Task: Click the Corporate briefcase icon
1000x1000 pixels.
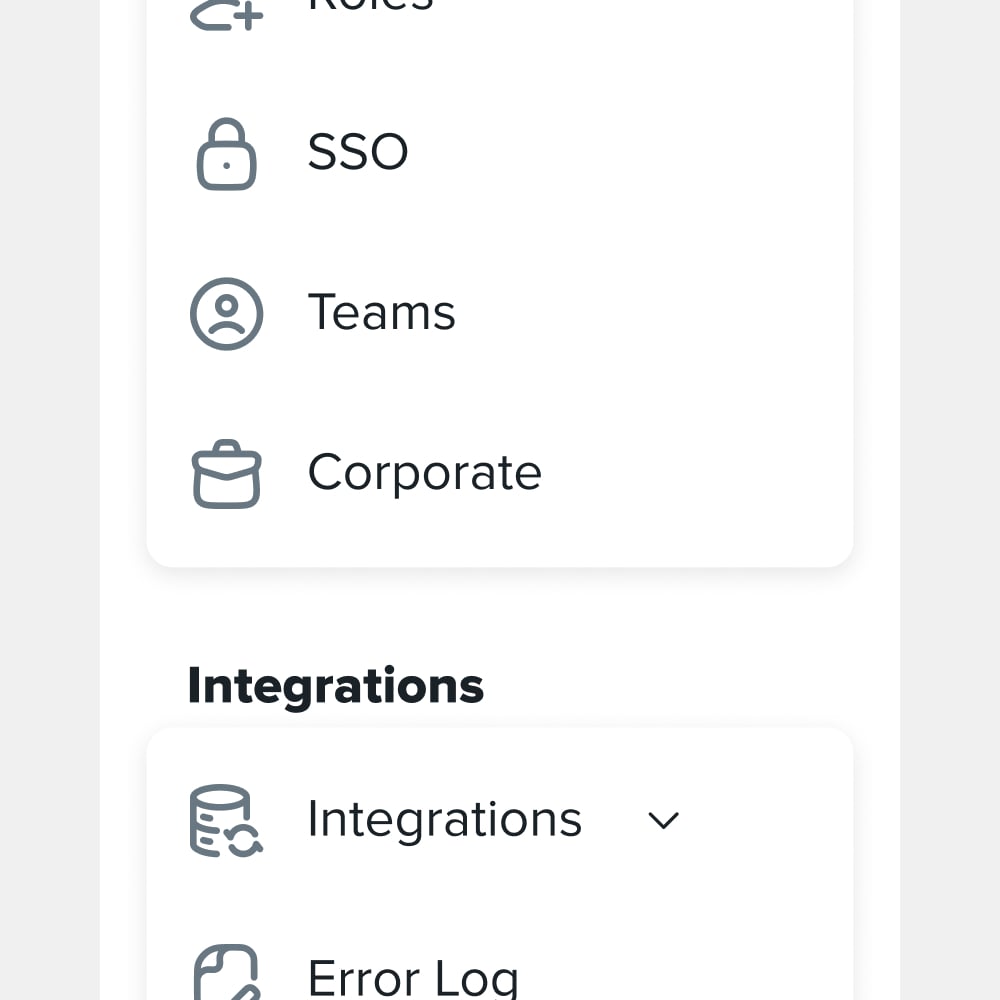Action: (227, 474)
